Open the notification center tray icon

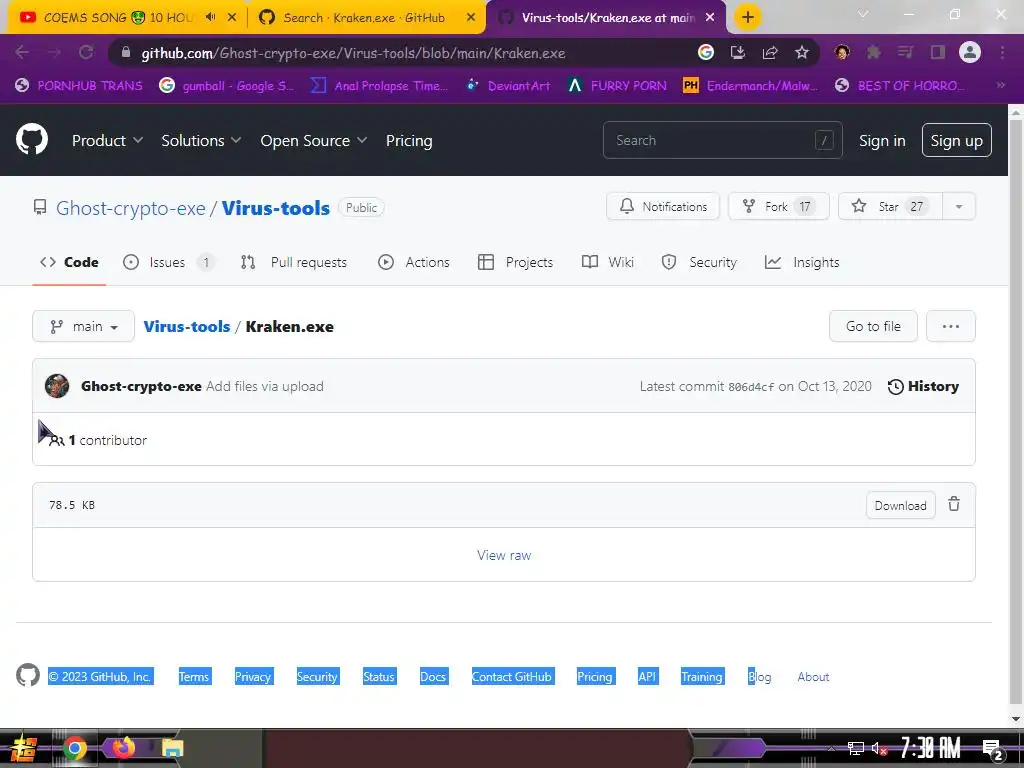[992, 749]
